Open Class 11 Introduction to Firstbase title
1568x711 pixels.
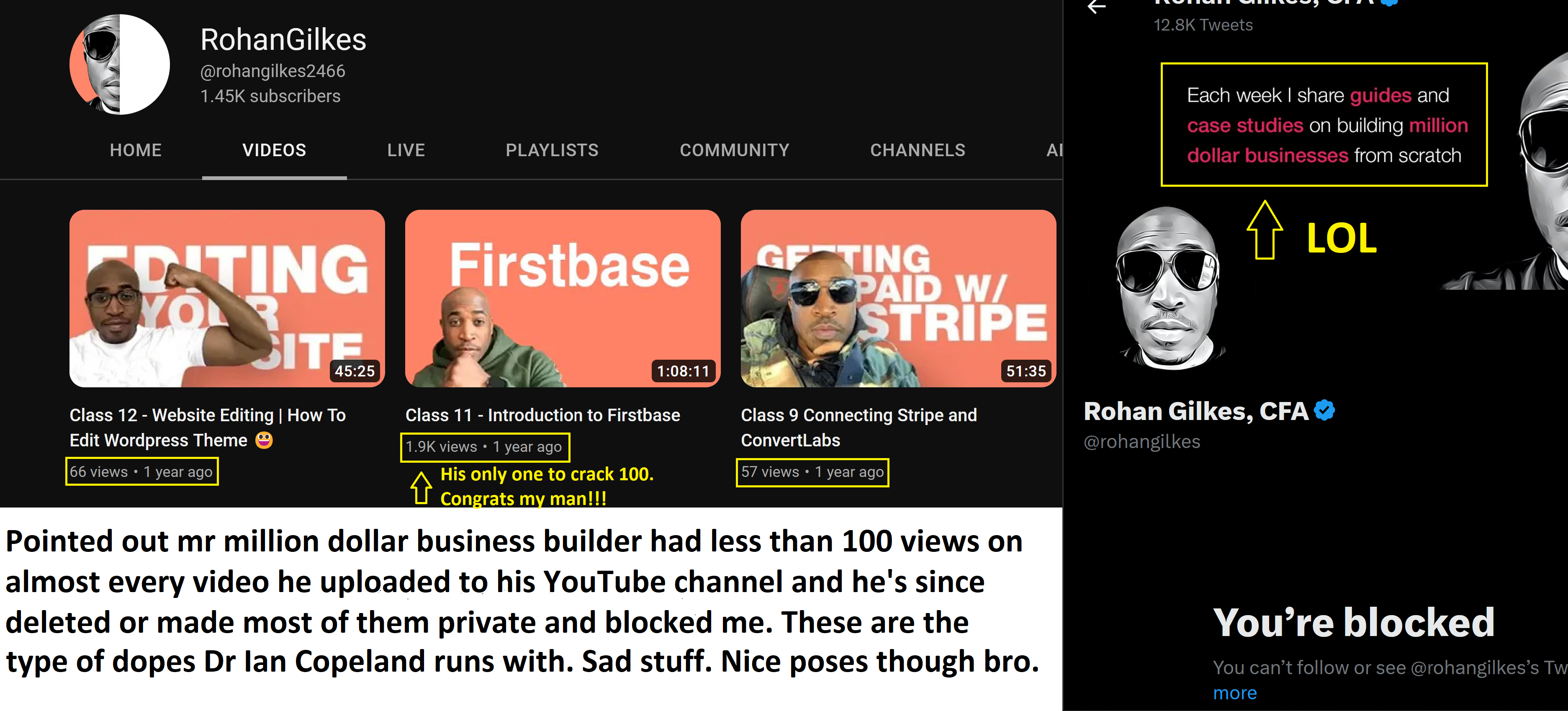click(x=542, y=415)
